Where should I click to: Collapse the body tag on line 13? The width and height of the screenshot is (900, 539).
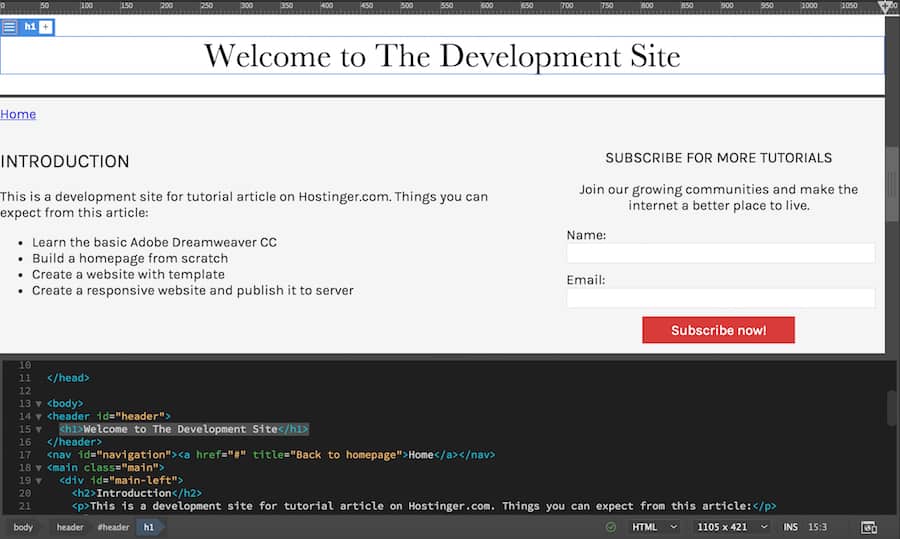click(x=38, y=404)
